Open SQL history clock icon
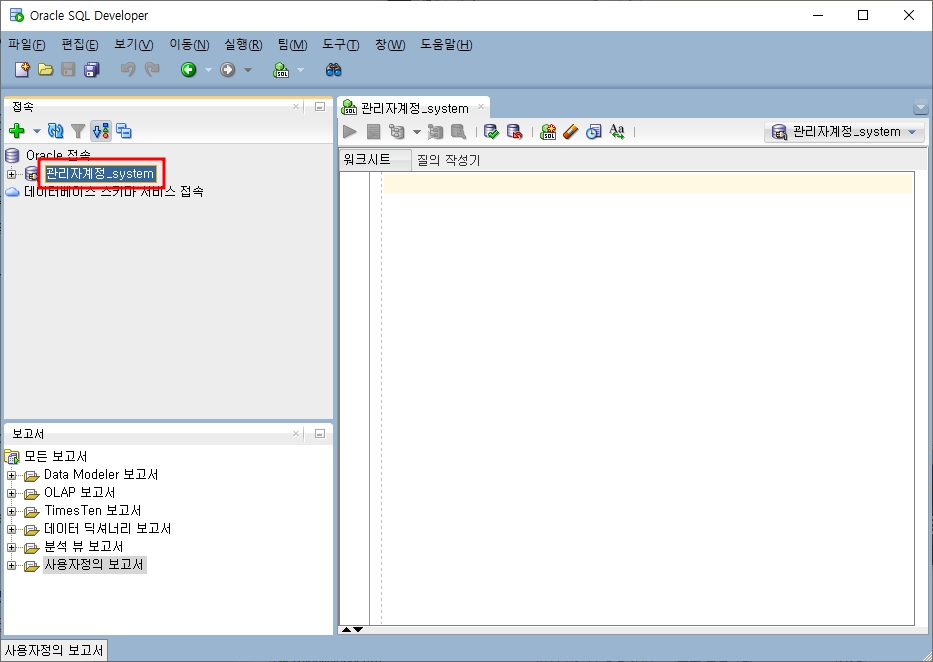The height and width of the screenshot is (662, 933). (x=593, y=131)
